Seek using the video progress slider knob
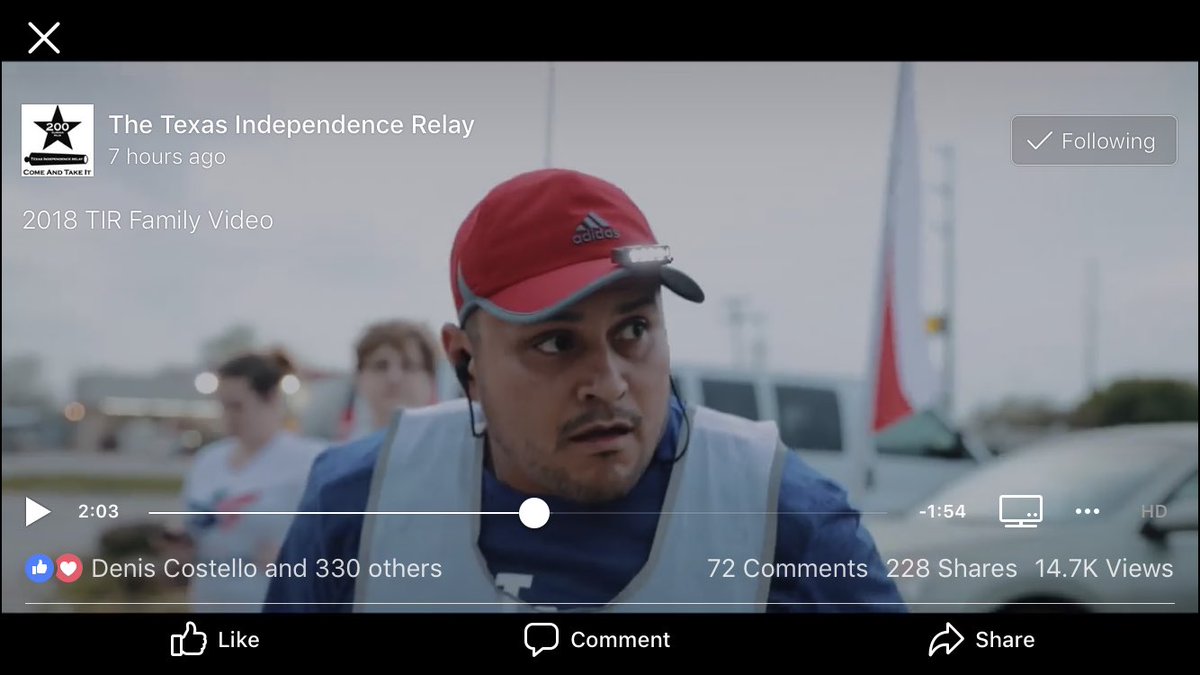 pos(534,513)
